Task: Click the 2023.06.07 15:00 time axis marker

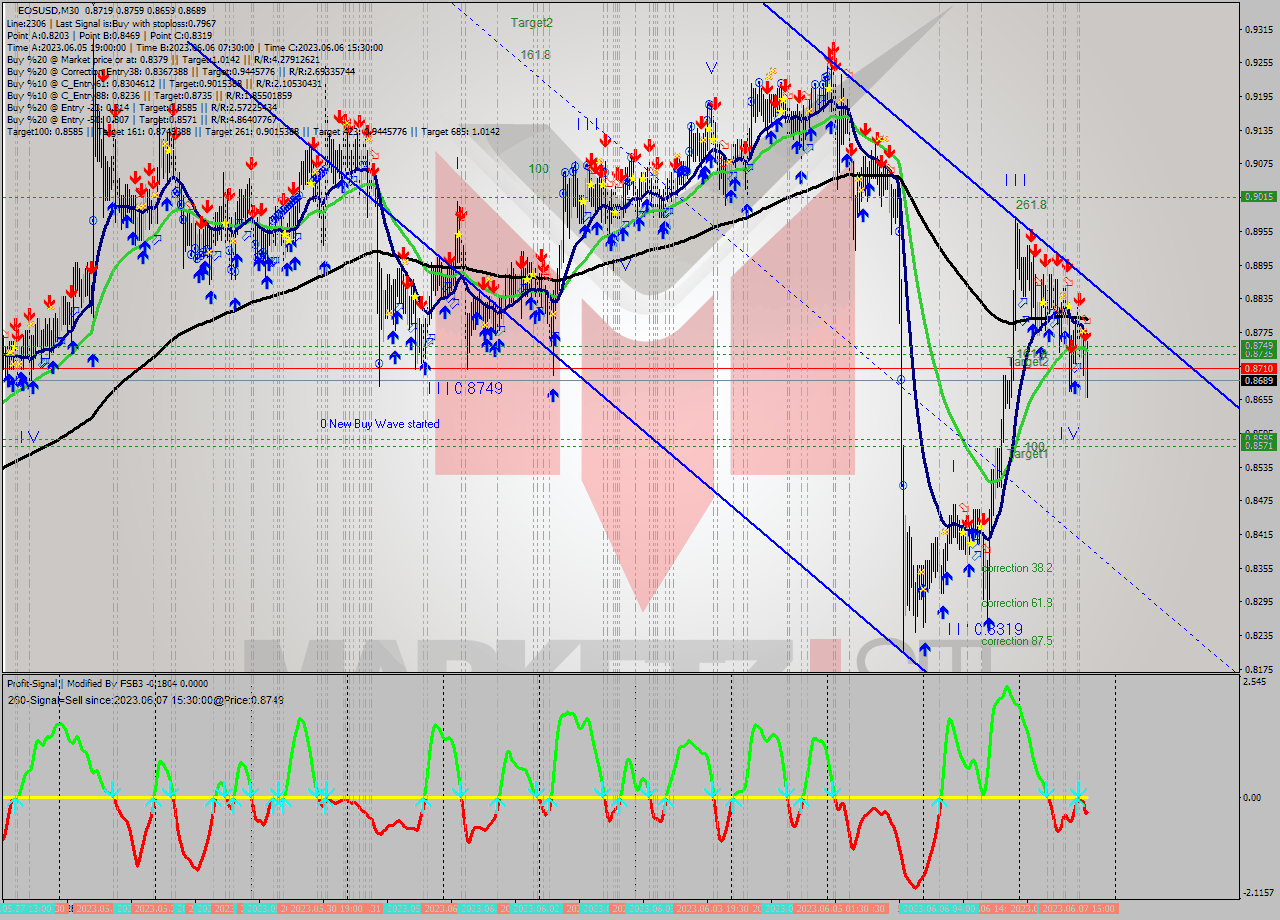Action: 1078,908
